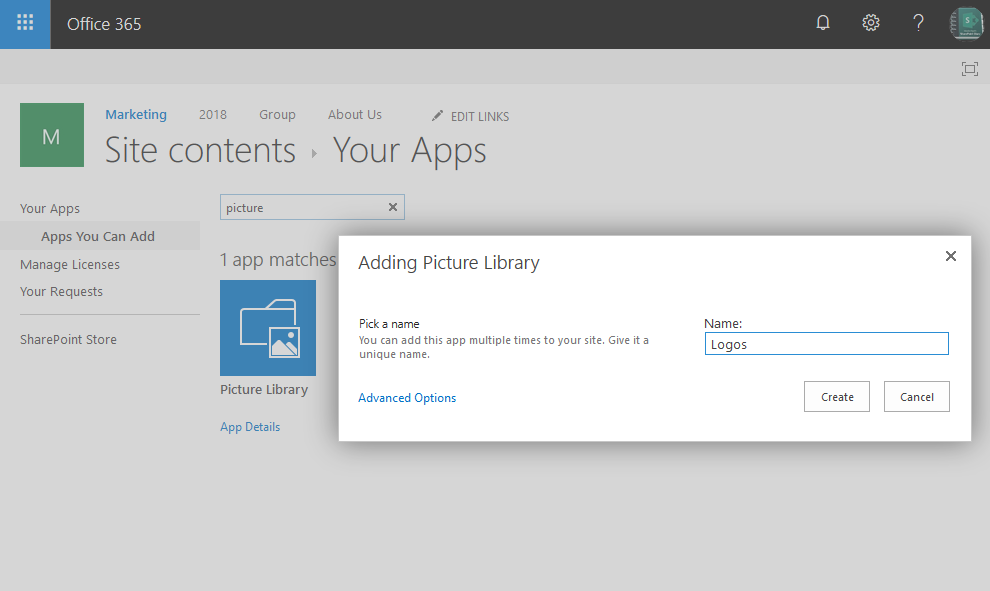The image size is (990, 591).
Task: Click the Name input containing Logos
Action: (x=826, y=343)
